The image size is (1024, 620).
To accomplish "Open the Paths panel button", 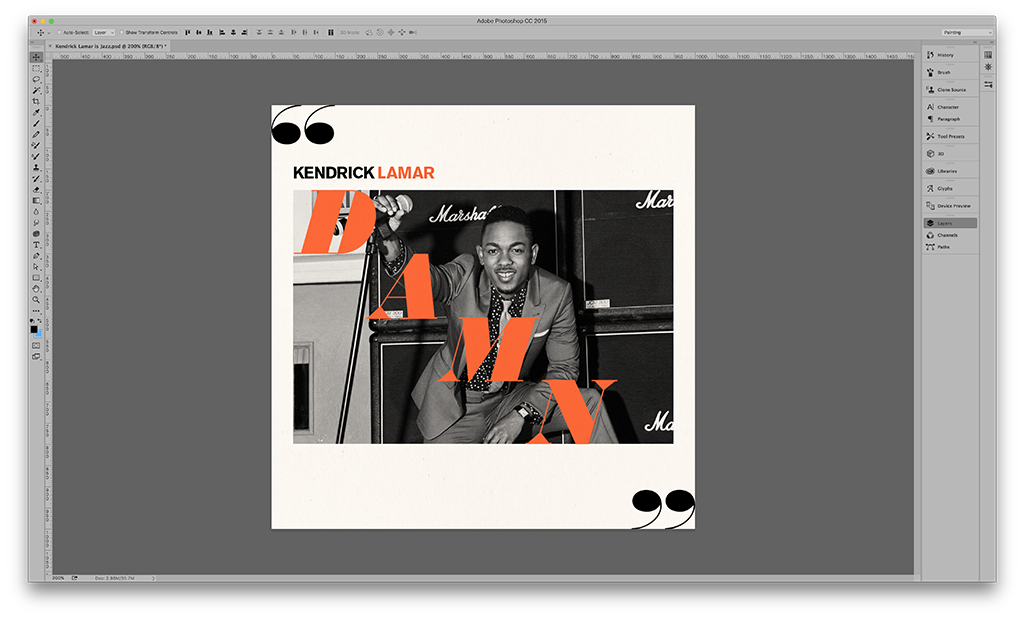I will click(950, 247).
